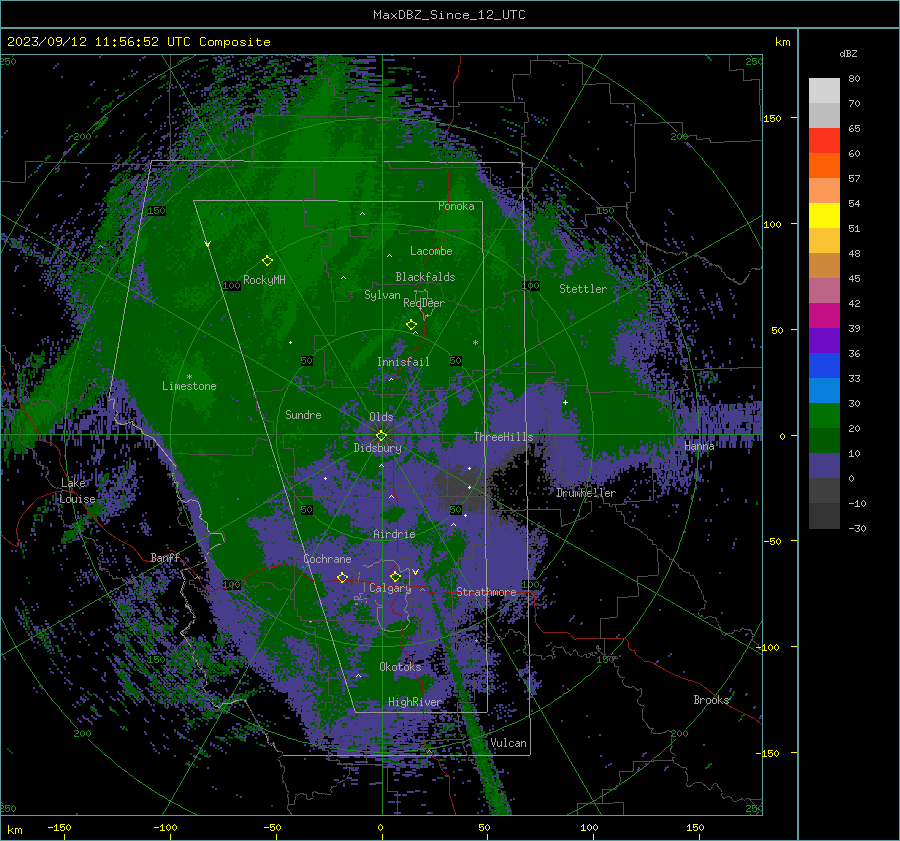This screenshot has width=900, height=841.
Task: Click the Drumheller label
Action: pyautogui.click(x=585, y=493)
